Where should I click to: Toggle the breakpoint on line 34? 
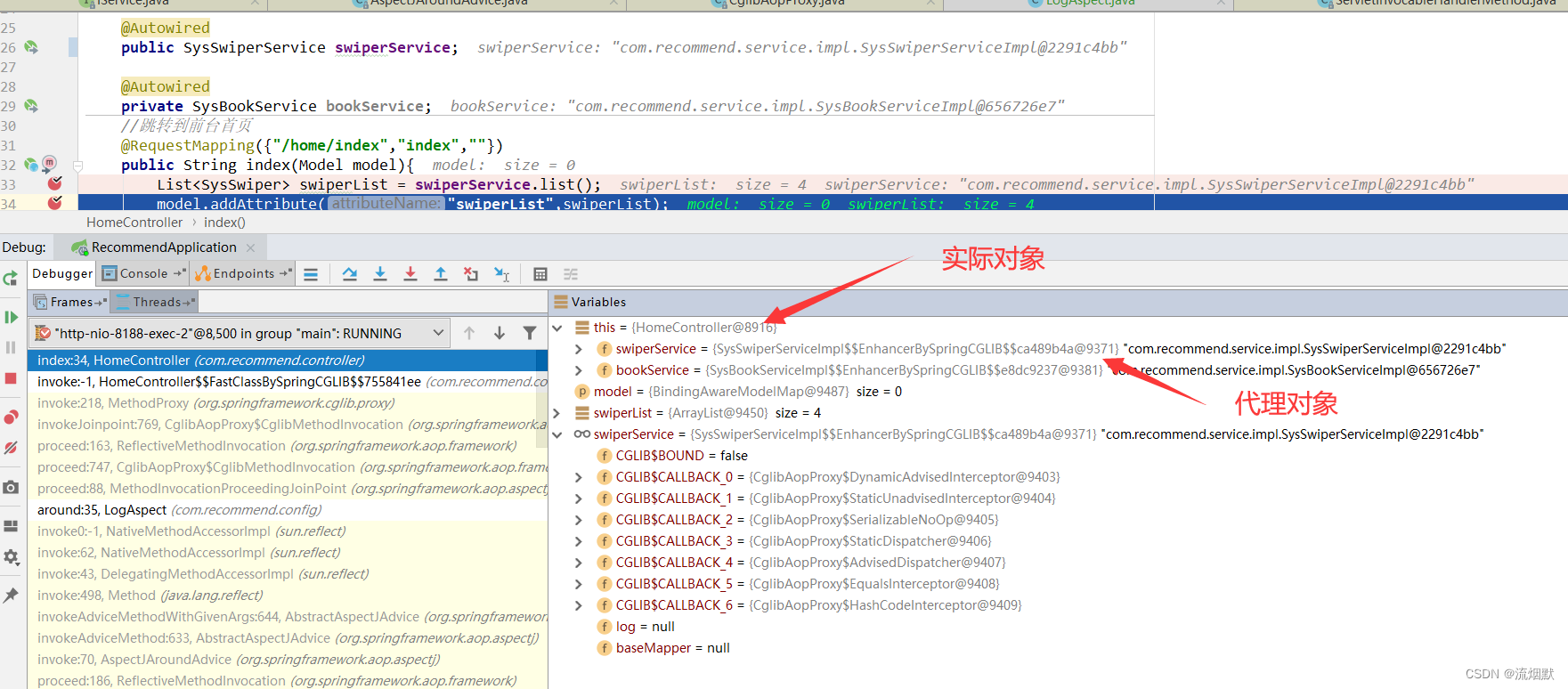(x=54, y=203)
